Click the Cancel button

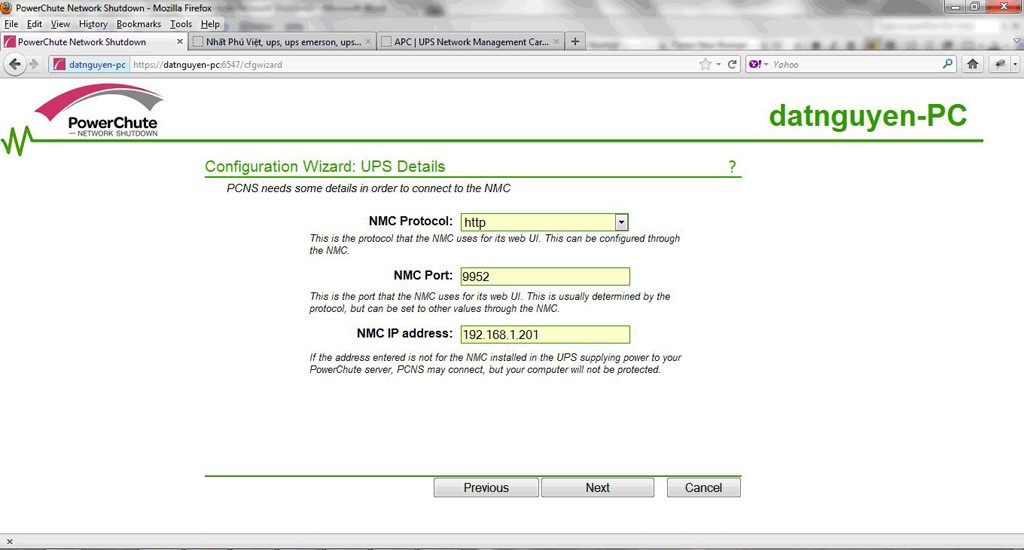703,488
